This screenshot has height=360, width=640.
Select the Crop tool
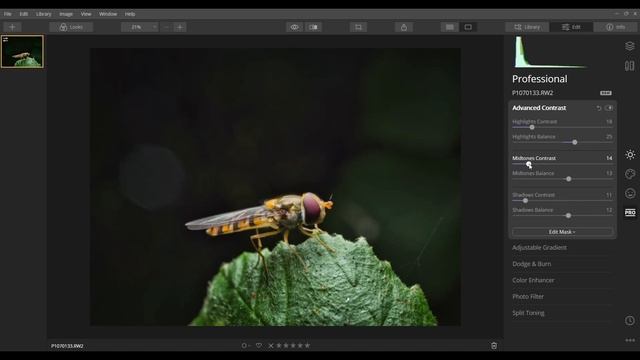[x=358, y=27]
